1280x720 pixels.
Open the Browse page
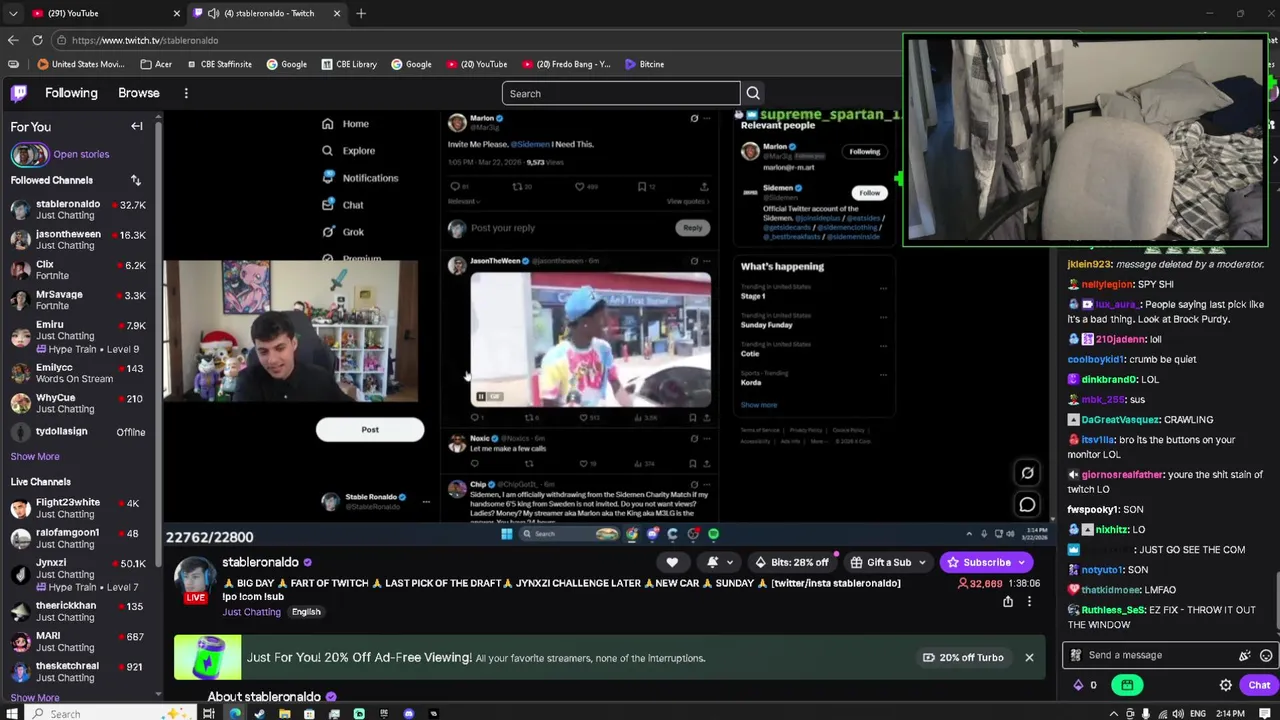[139, 93]
